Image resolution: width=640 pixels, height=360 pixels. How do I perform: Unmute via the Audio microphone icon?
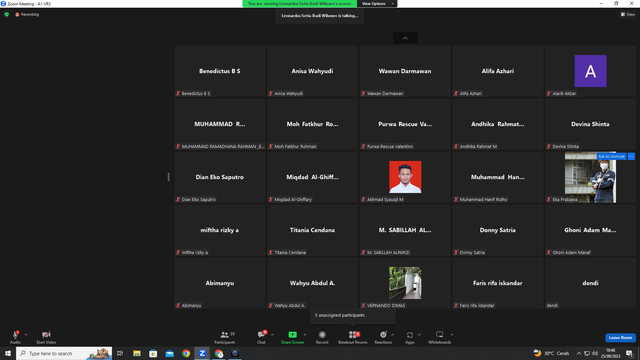click(x=15, y=335)
